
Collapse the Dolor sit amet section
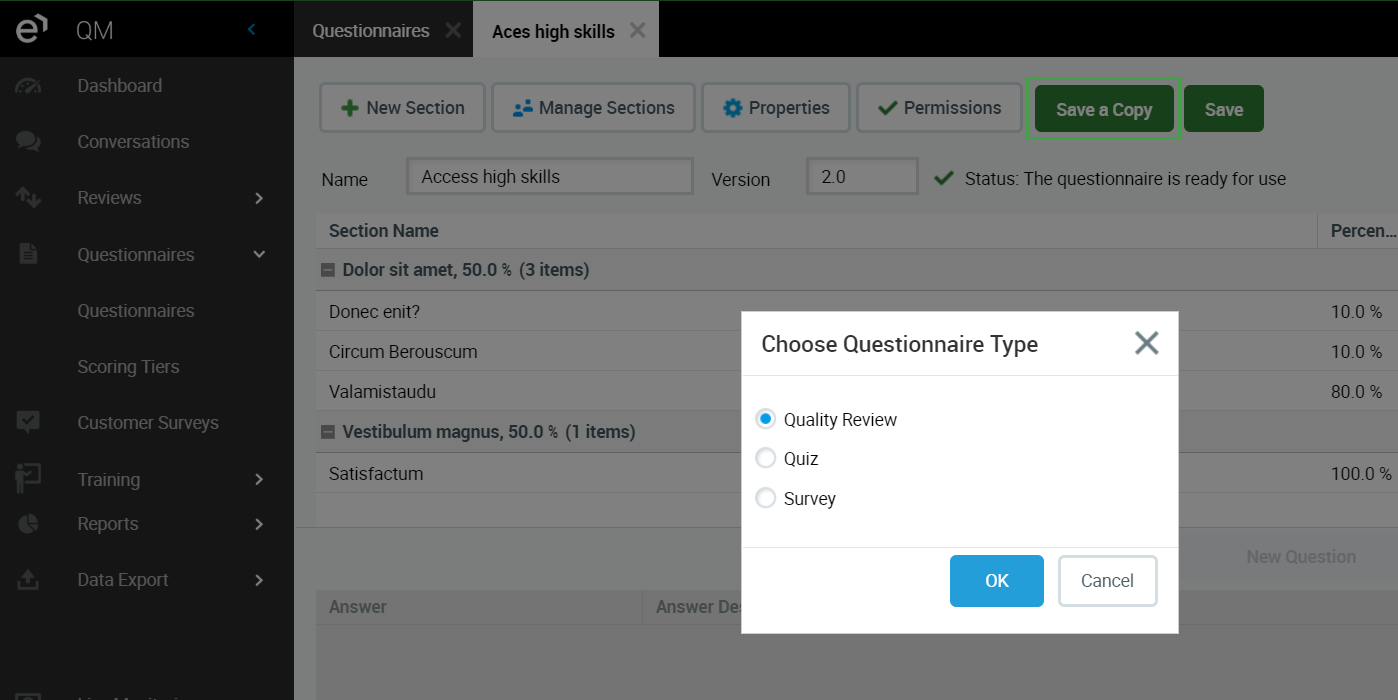click(327, 270)
